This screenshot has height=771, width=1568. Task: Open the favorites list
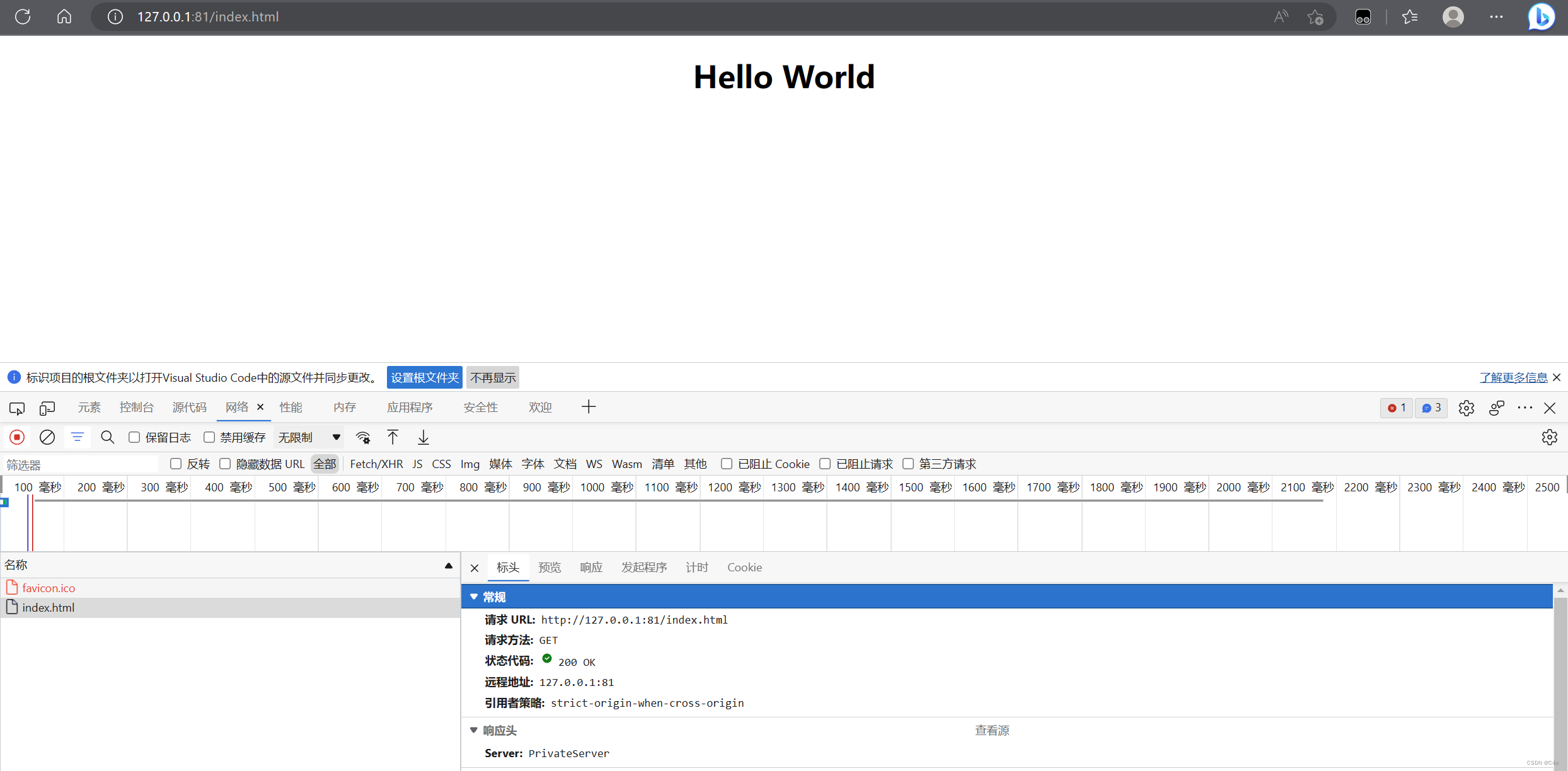pyautogui.click(x=1410, y=16)
